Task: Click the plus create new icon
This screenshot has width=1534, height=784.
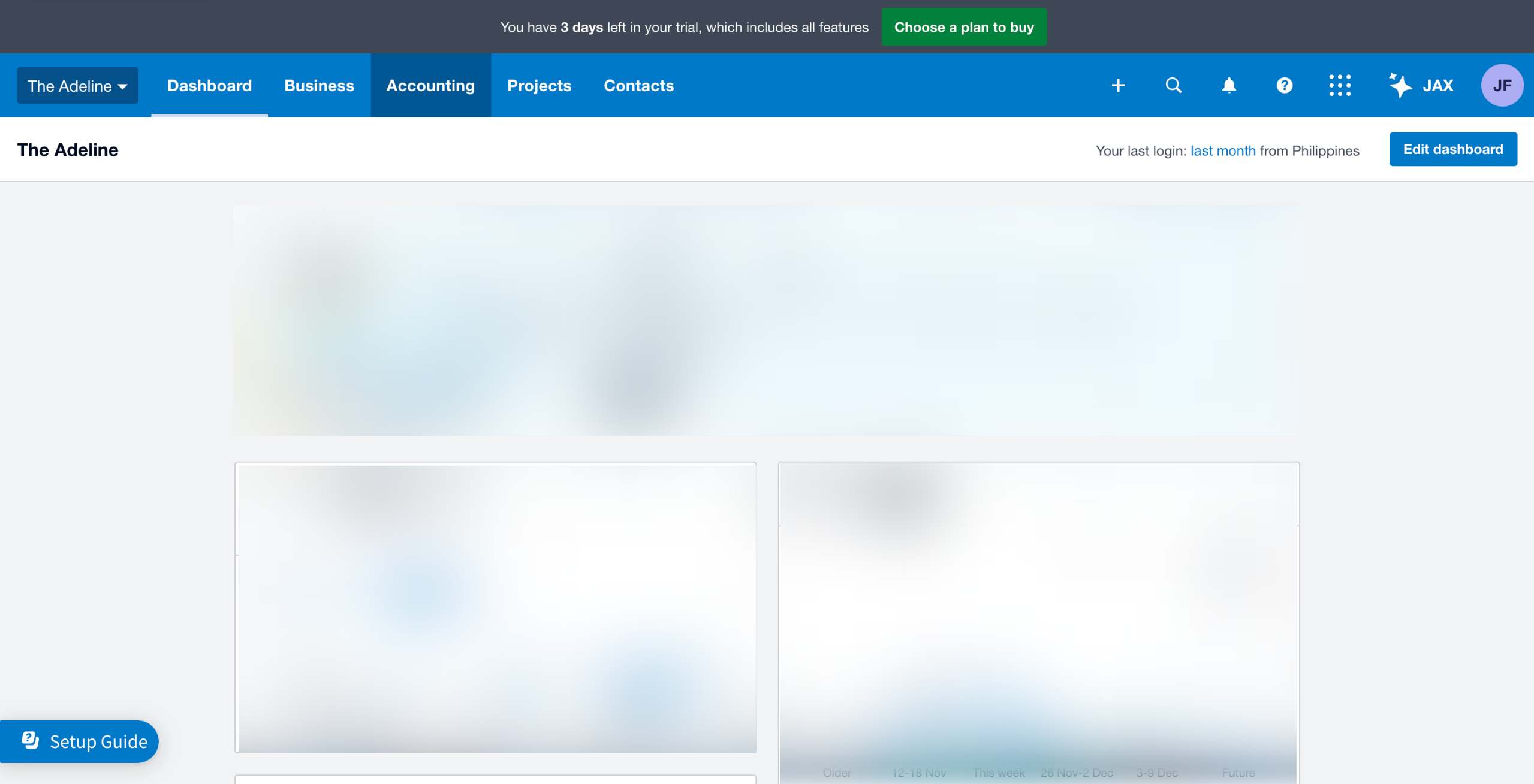Action: (1118, 86)
